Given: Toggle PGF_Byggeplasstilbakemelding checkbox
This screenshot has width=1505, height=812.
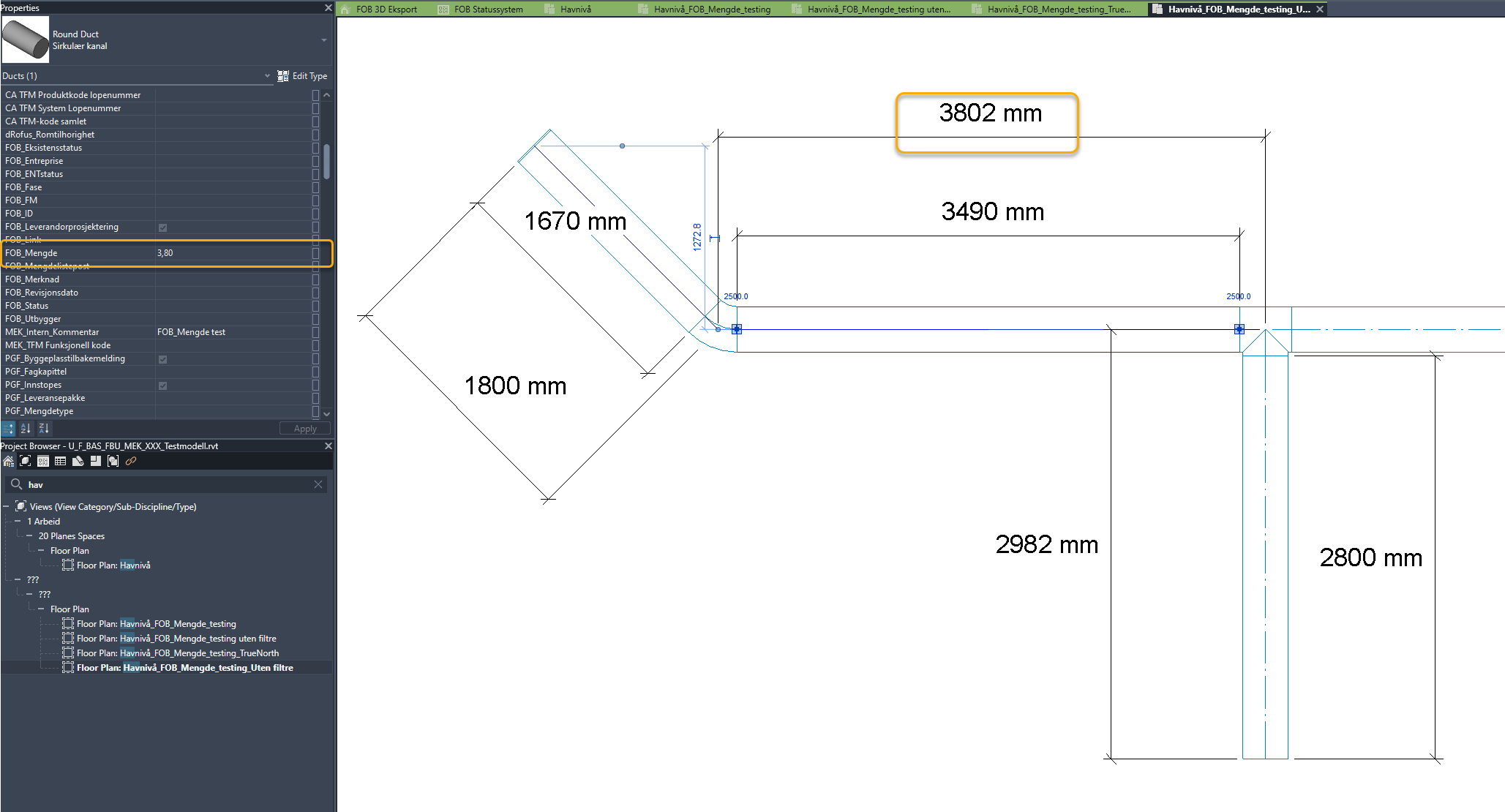Looking at the screenshot, I should coord(163,359).
